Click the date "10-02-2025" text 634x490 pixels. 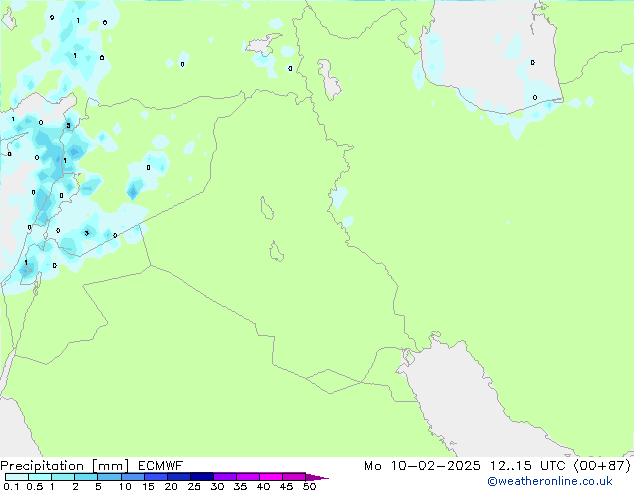(x=436, y=466)
